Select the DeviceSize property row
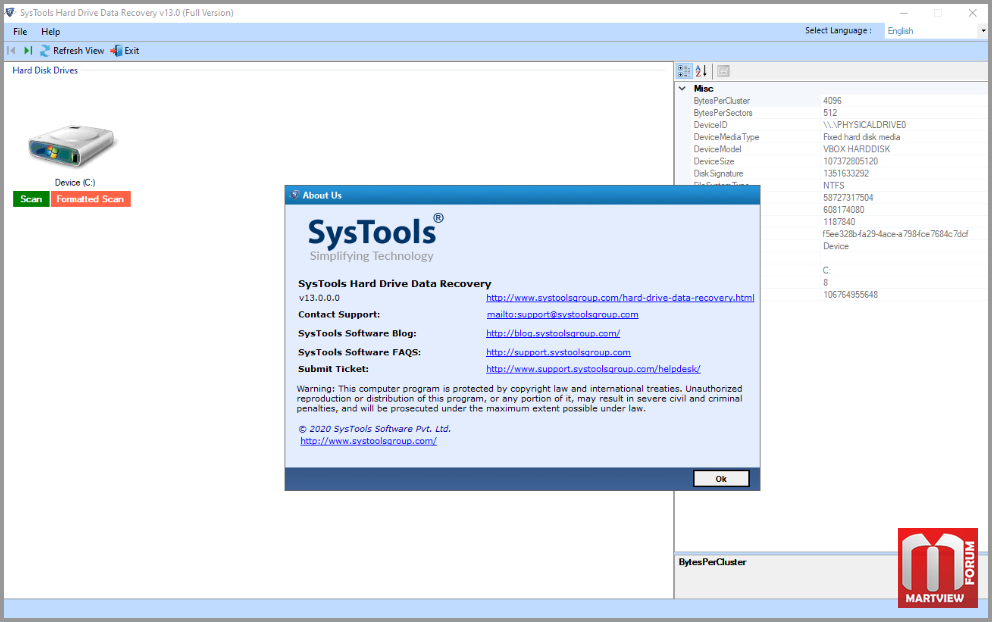The width and height of the screenshot is (992, 622). click(832, 161)
